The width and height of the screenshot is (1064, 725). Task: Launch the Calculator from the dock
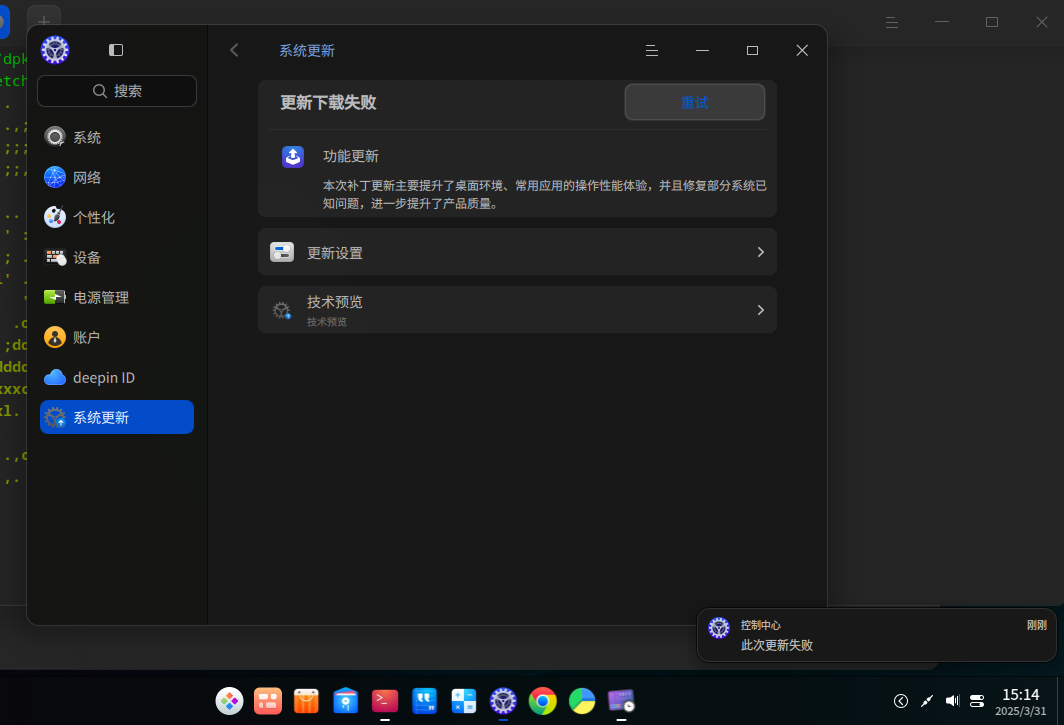point(463,701)
